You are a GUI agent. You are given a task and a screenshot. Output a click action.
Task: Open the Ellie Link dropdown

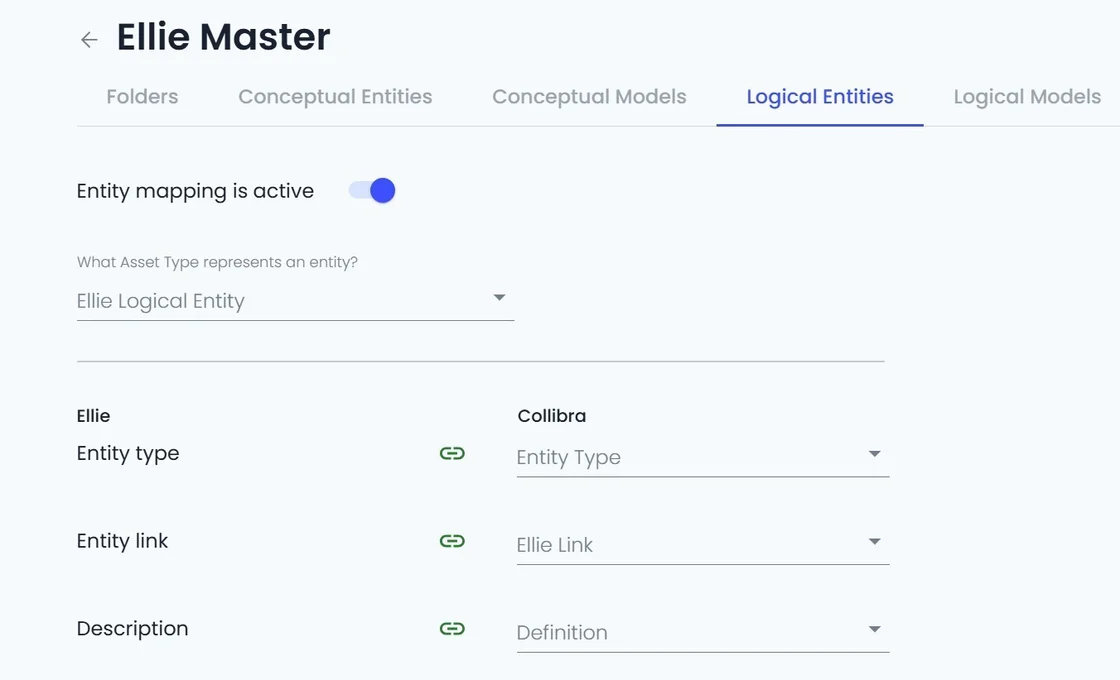click(x=703, y=545)
